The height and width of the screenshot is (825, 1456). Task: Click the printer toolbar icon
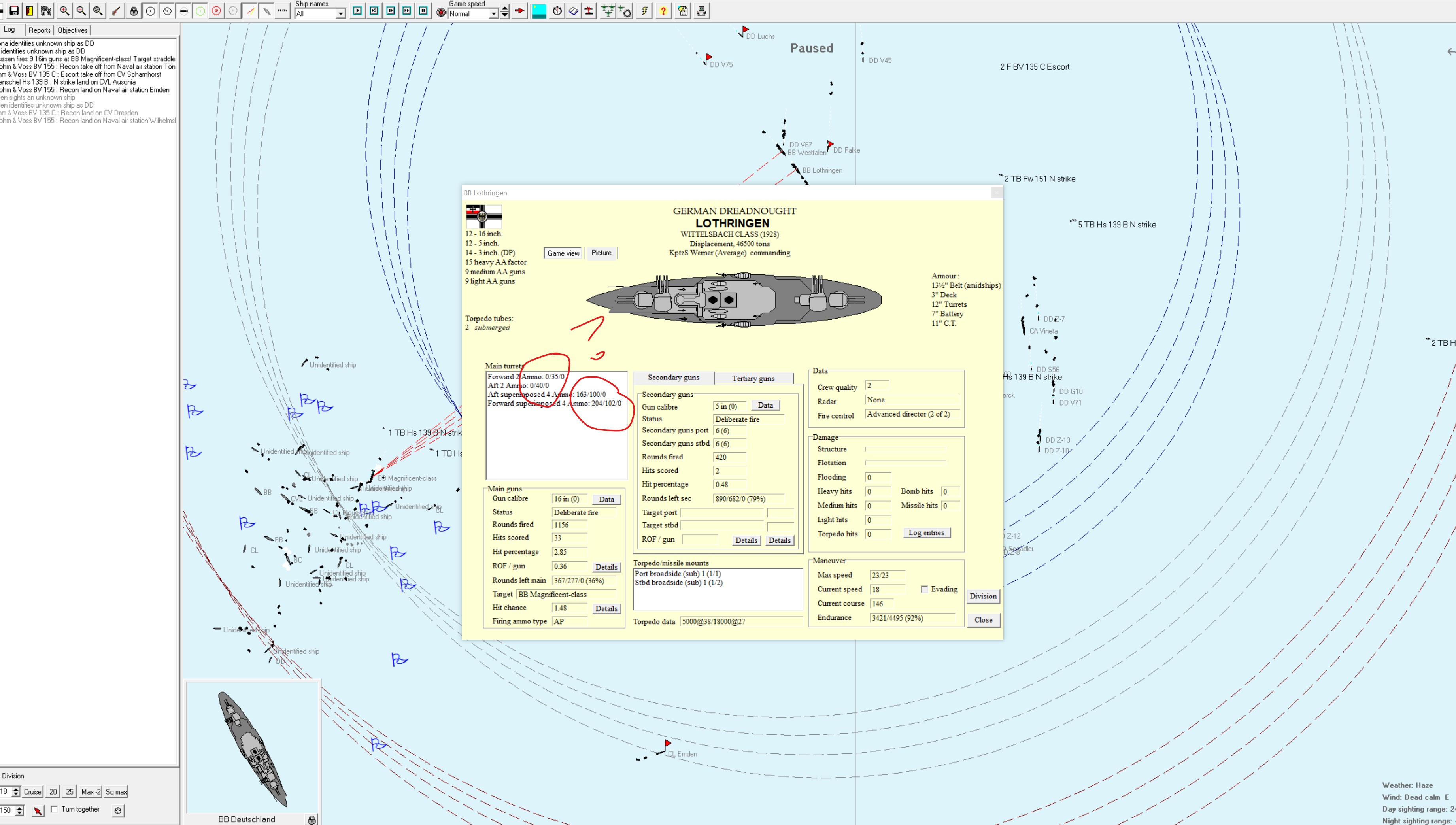(701, 11)
